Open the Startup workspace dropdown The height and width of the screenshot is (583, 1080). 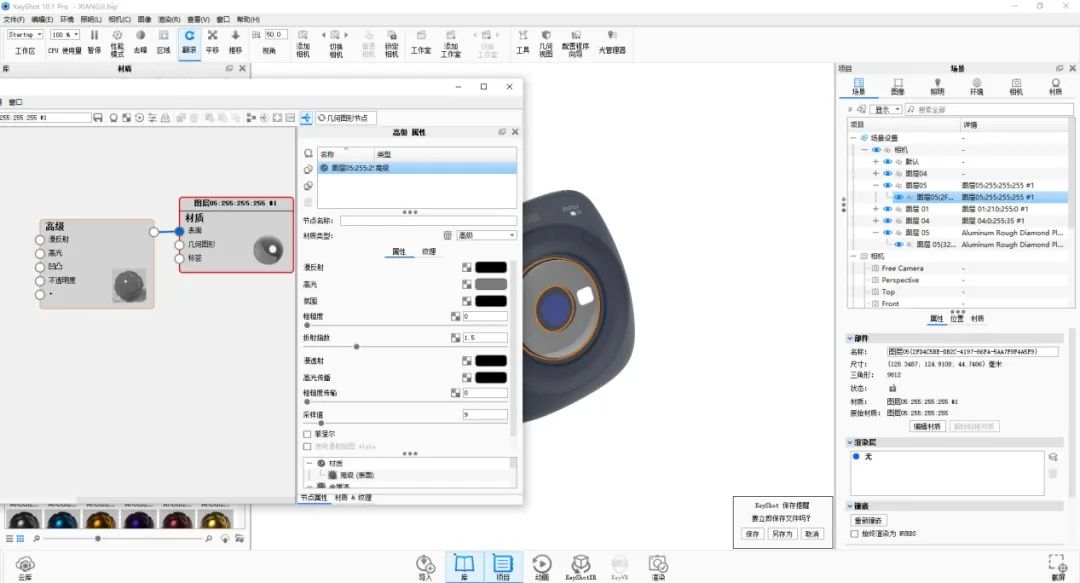pyautogui.click(x=25, y=34)
